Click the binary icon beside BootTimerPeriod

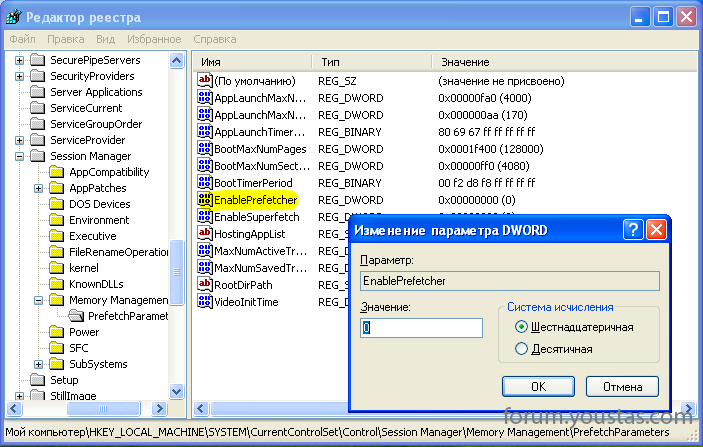coord(204,183)
